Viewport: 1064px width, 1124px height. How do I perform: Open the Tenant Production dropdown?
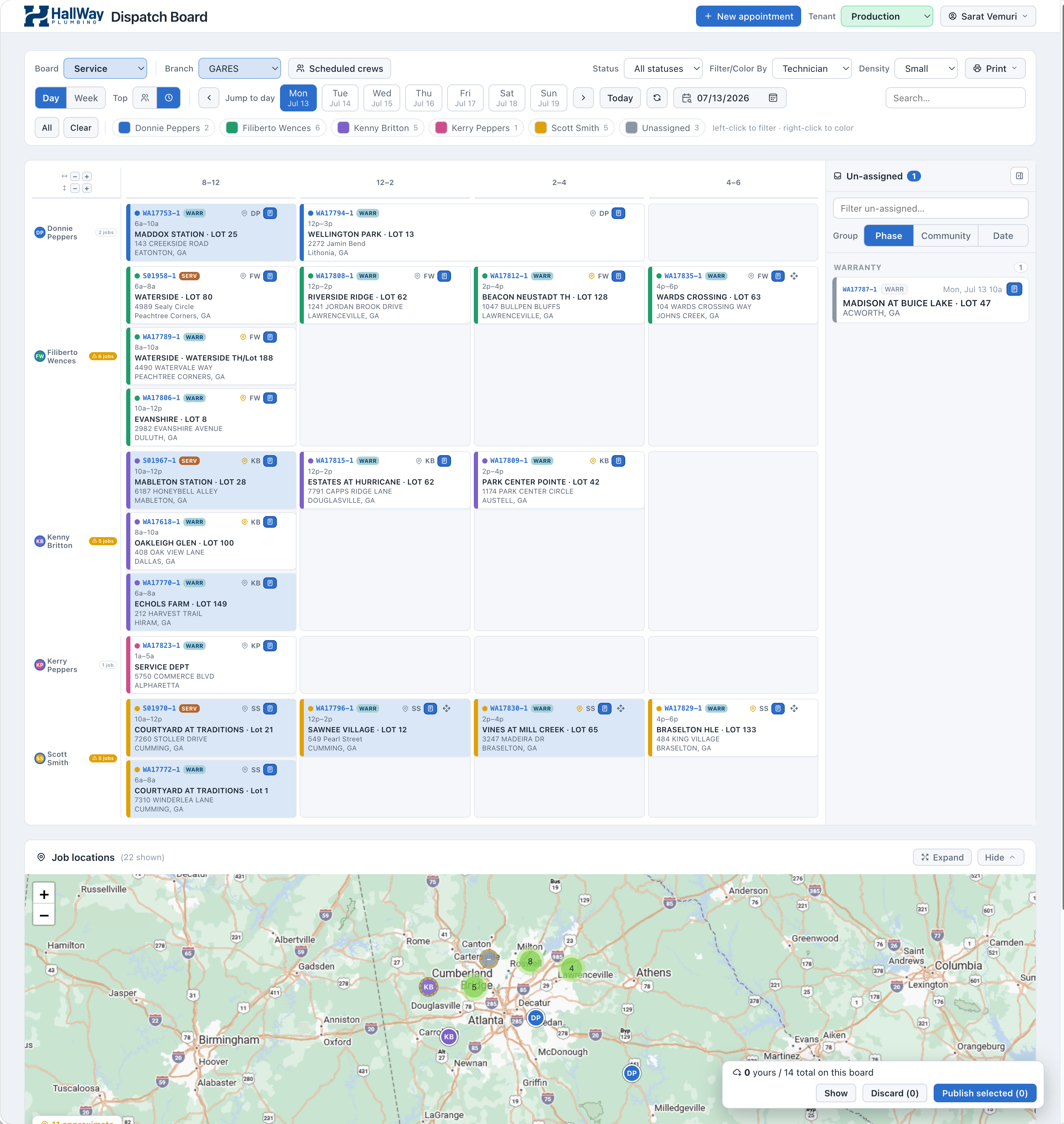[886, 16]
